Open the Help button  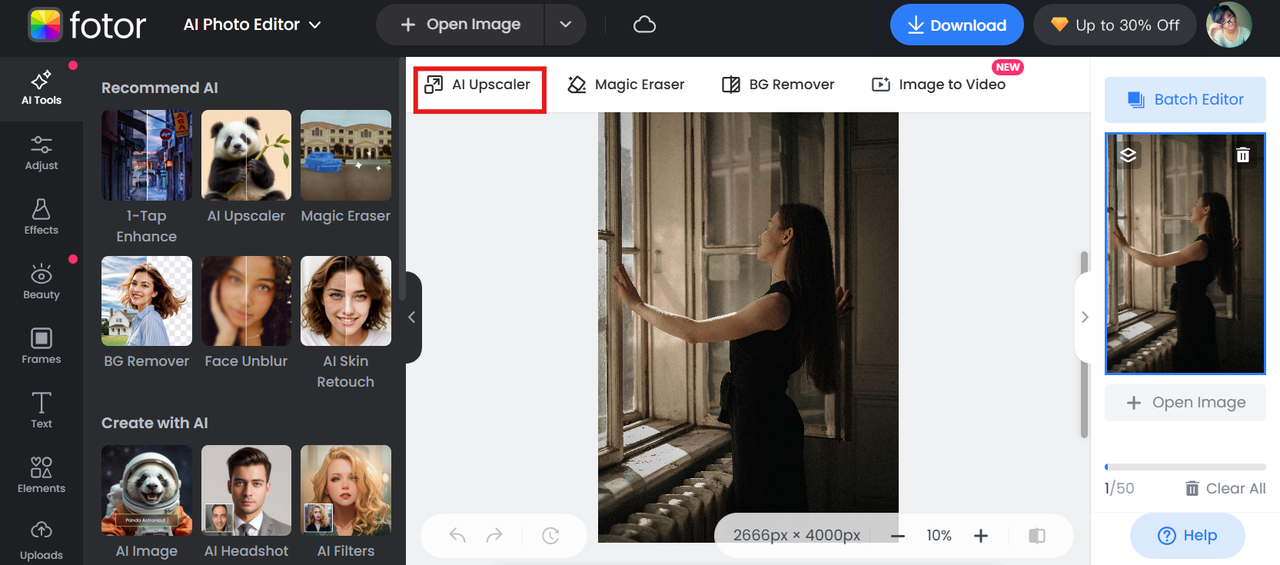click(1187, 535)
